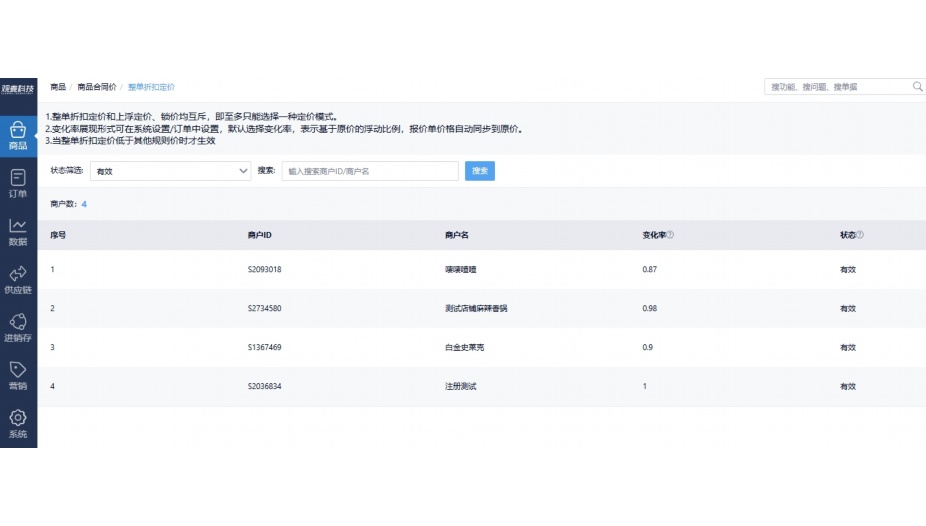926x526 pixels.
Task: Click 有效 status in row S2734580
Action: click(x=848, y=308)
